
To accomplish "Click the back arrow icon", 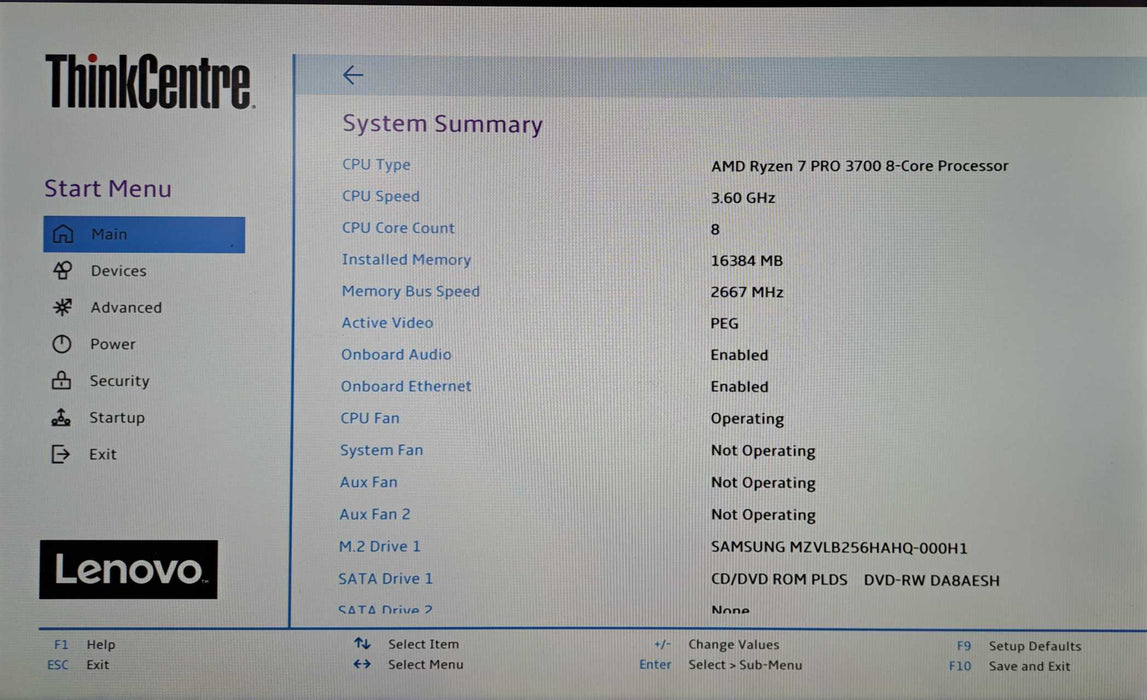I will [x=353, y=75].
